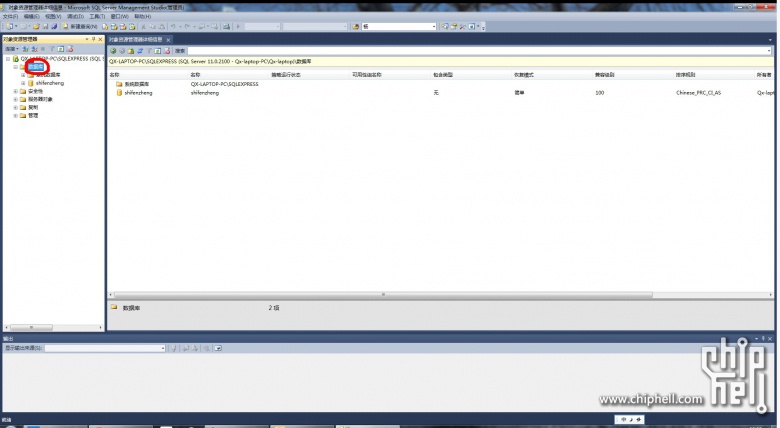This screenshot has width=780, height=428.
Task: Collapse the 数据库 tree node
Action: point(15,67)
